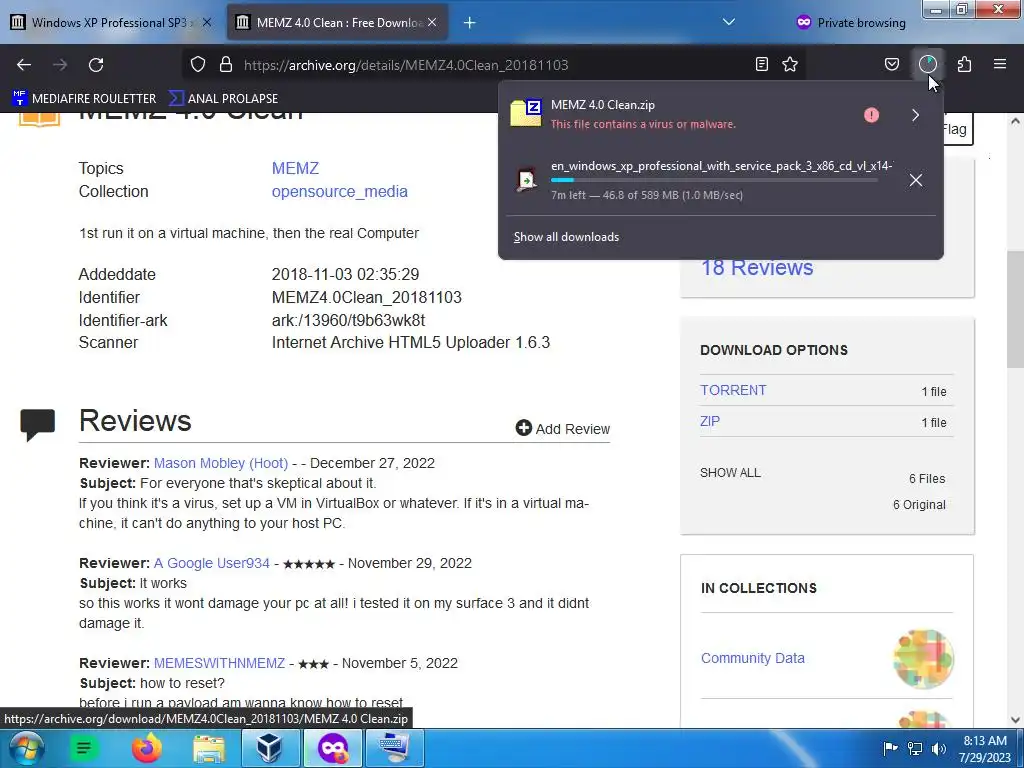Viewport: 1024px width, 768px height.
Task: Open tracking protection shield icon
Action: click(198, 65)
